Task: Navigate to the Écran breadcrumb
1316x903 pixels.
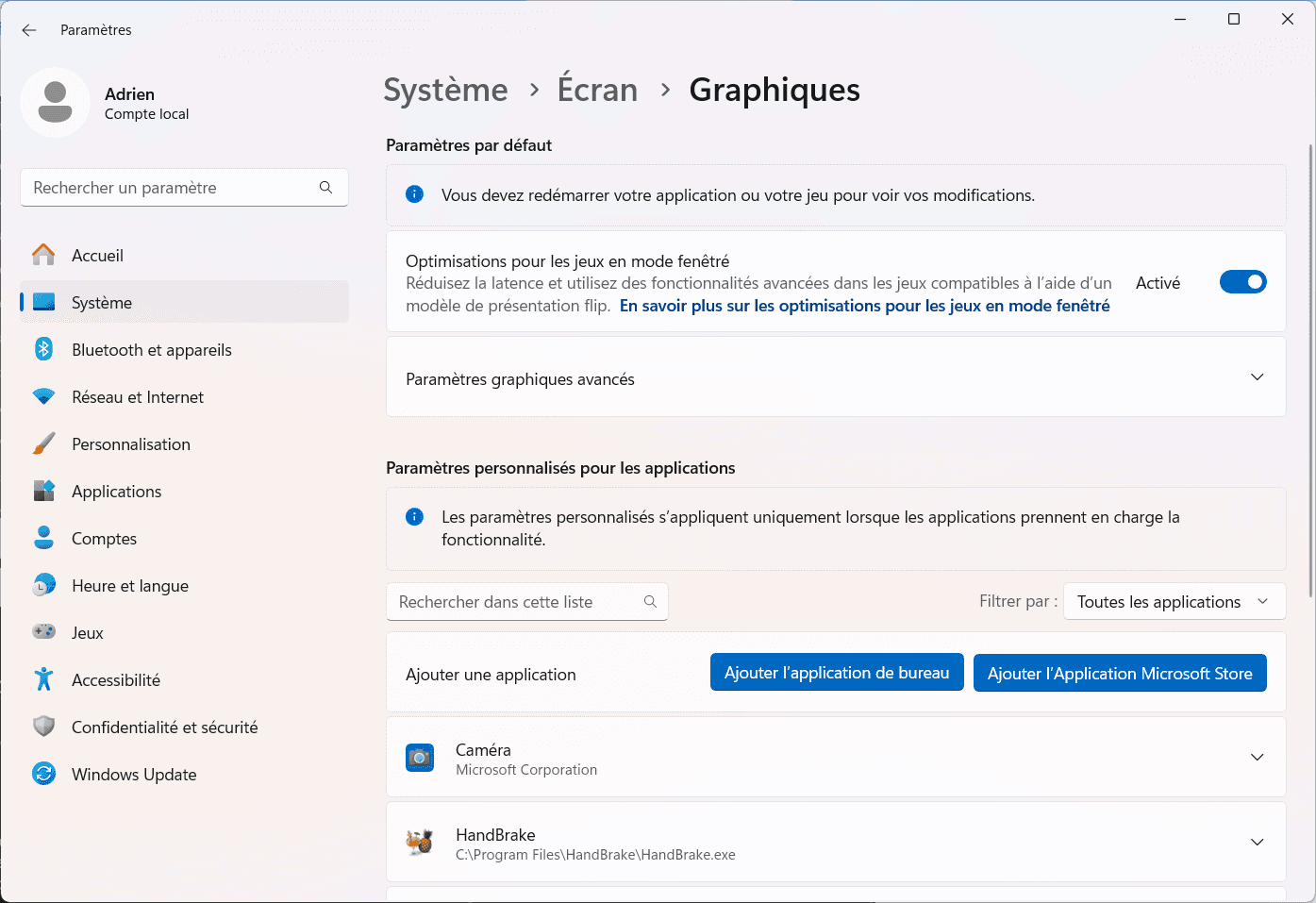Action: click(598, 90)
